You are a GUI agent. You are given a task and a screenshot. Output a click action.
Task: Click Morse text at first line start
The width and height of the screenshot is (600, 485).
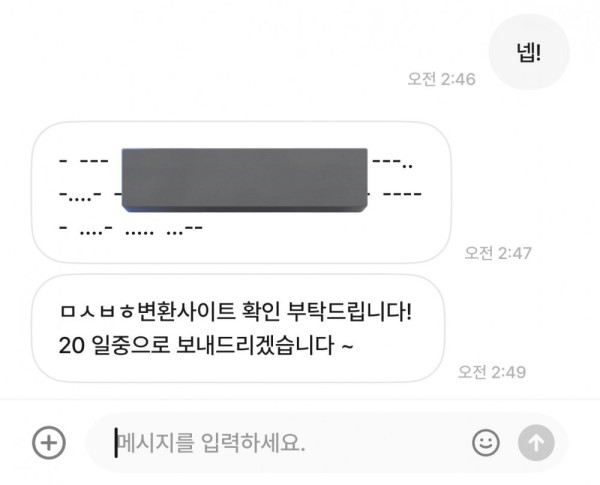tap(84, 161)
